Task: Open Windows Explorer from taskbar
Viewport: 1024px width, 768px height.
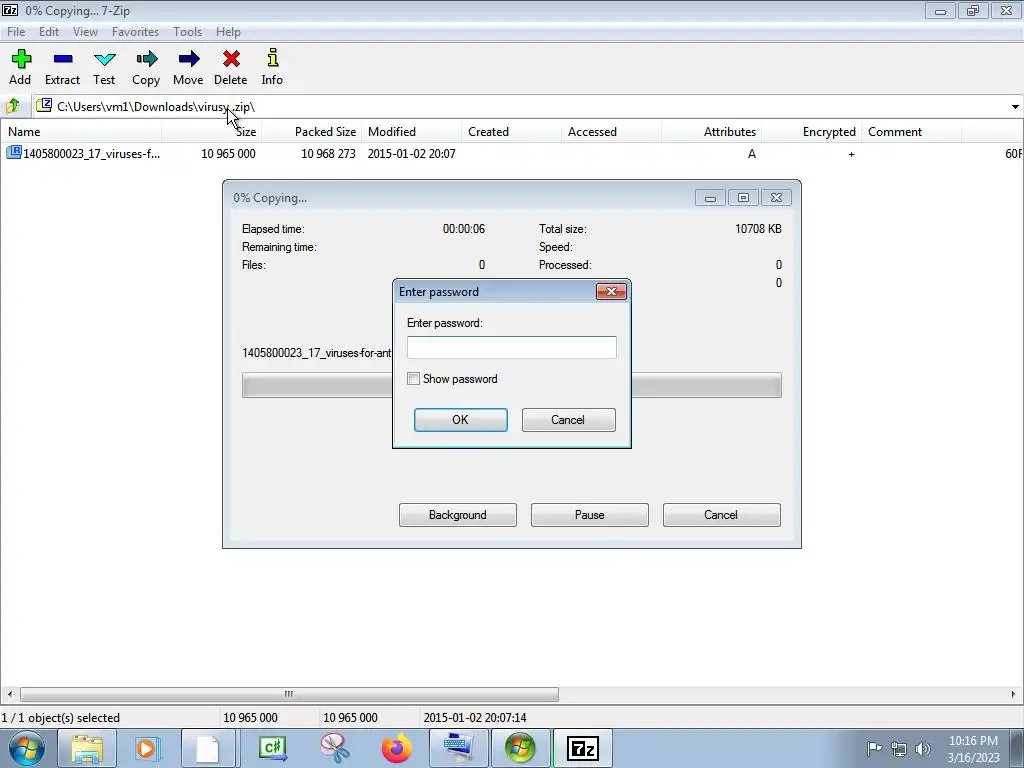Action: 87,748
